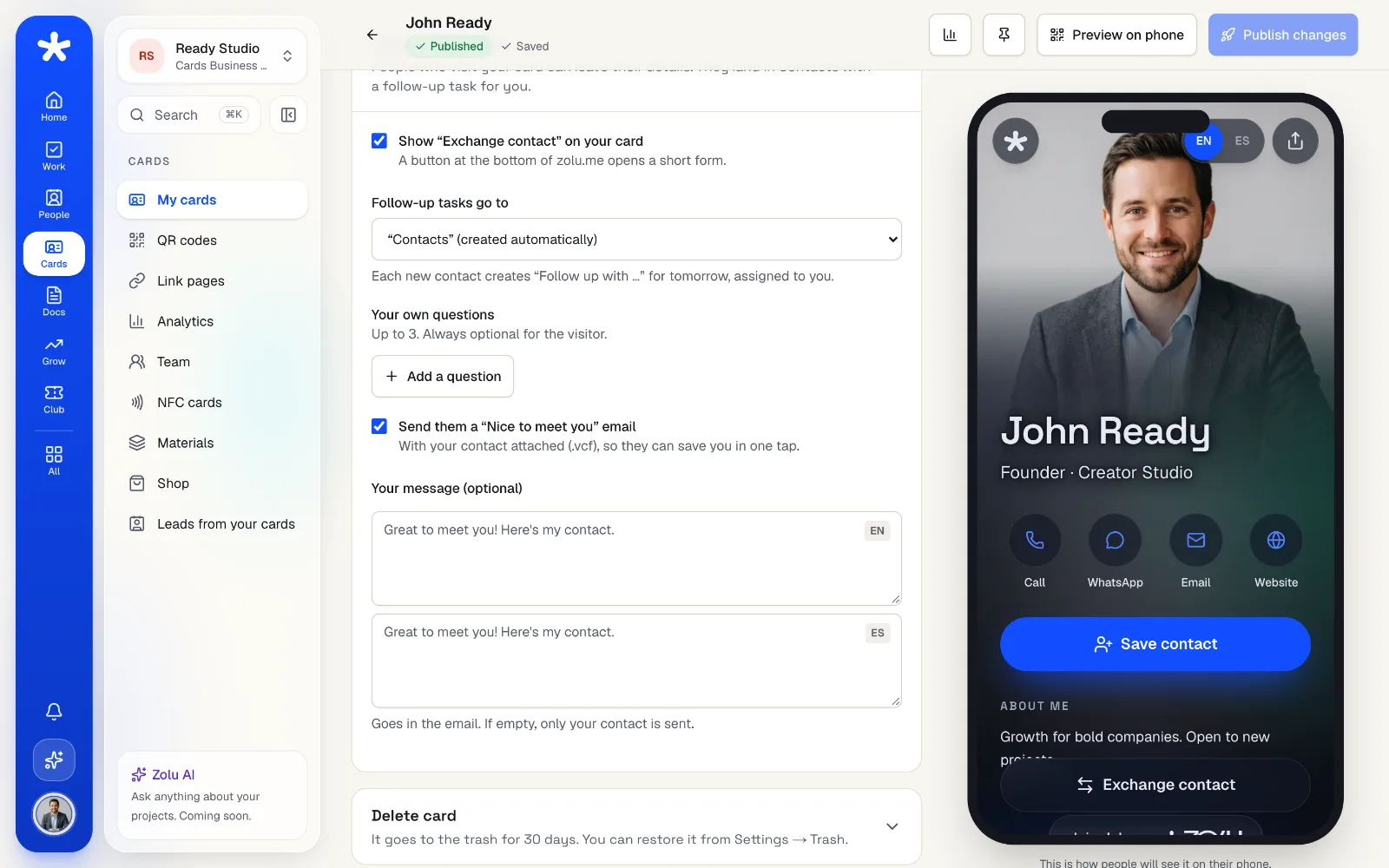This screenshot has height=868, width=1389.
Task: Open Analytics in the Cards menu
Action: click(x=212, y=321)
